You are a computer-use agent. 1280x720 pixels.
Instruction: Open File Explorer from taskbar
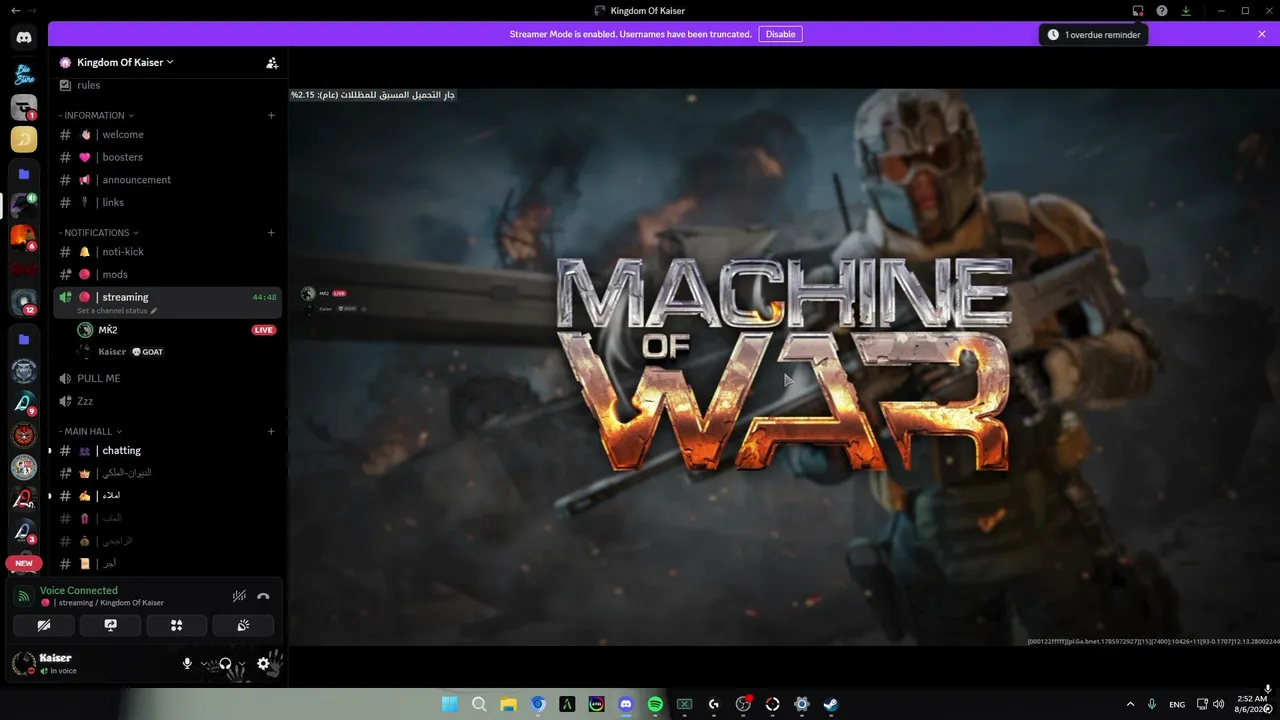(508, 704)
